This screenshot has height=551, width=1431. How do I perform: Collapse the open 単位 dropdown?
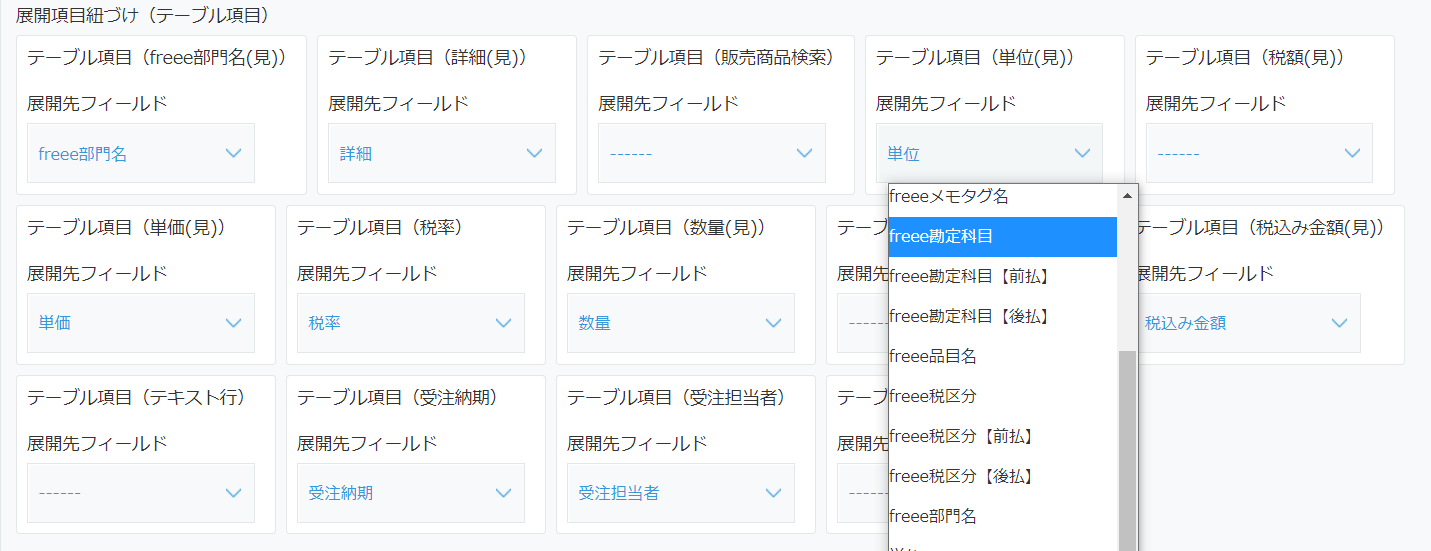(x=989, y=153)
